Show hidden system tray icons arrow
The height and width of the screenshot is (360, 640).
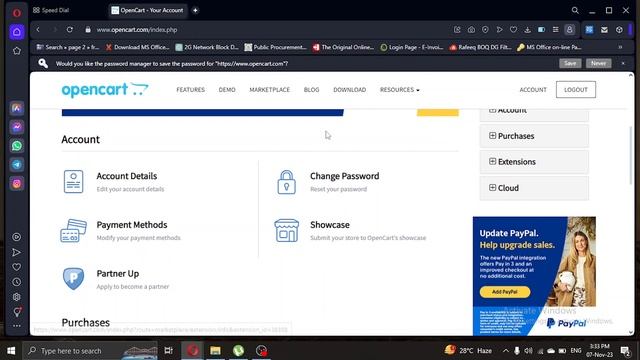coord(505,351)
